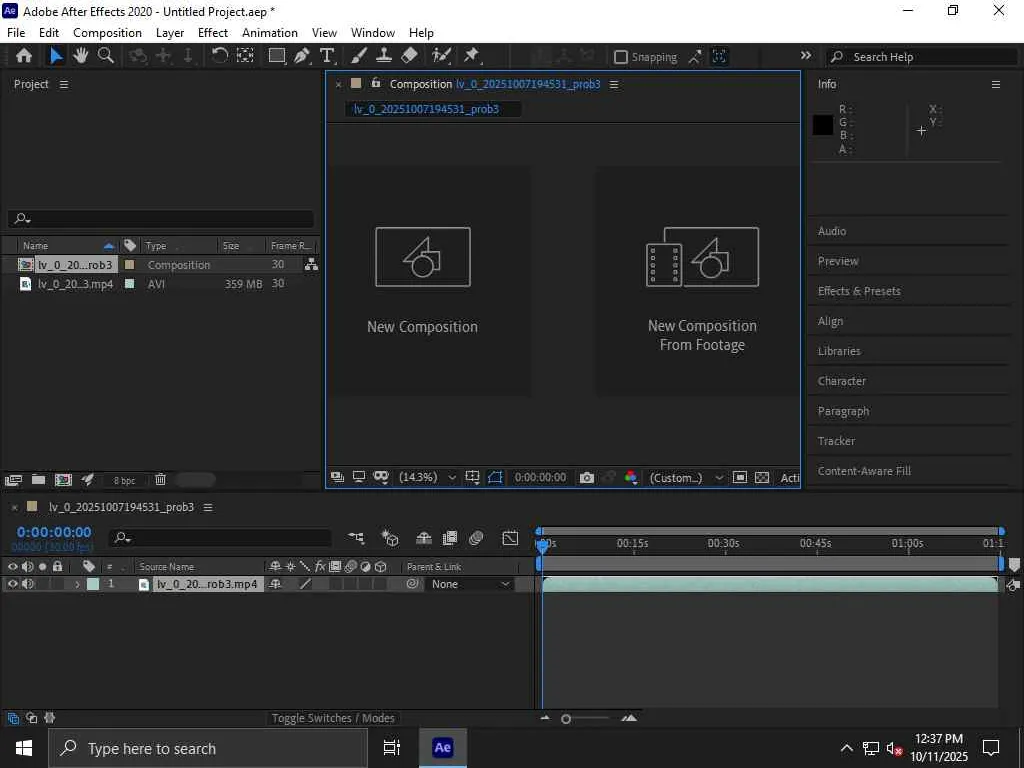This screenshot has height=768, width=1024.
Task: Open the Composition menu
Action: click(x=107, y=33)
